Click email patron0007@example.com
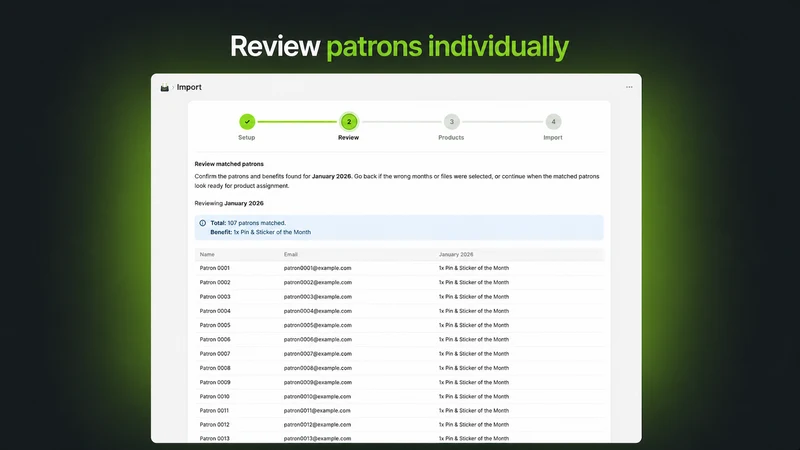This screenshot has height=450, width=800. pos(317,354)
